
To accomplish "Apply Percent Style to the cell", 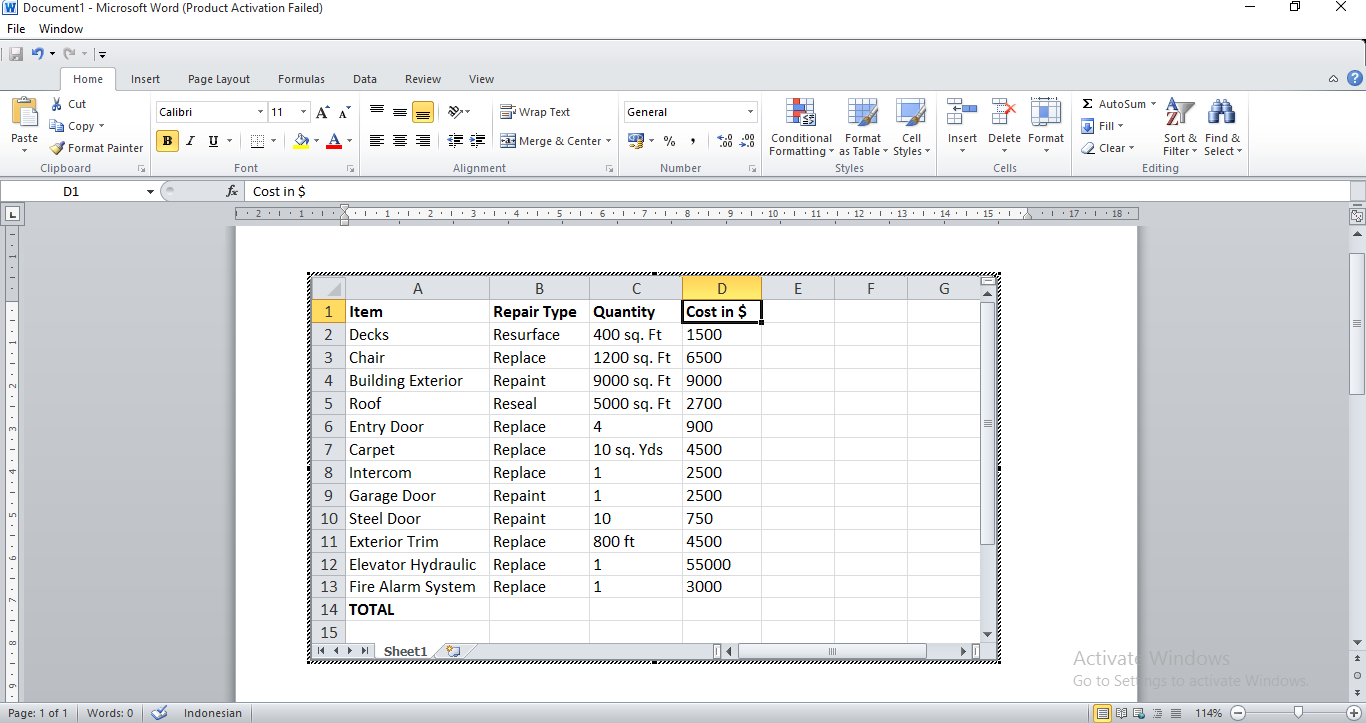I will tap(669, 141).
